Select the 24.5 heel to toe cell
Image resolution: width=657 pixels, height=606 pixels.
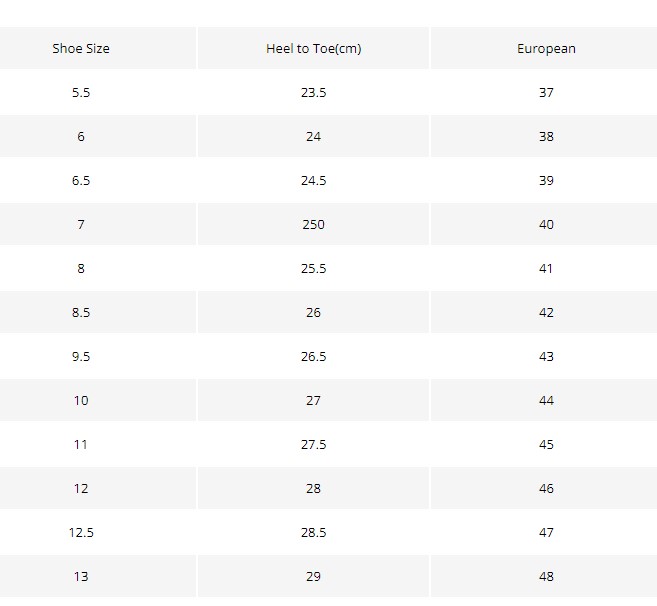[313, 181]
